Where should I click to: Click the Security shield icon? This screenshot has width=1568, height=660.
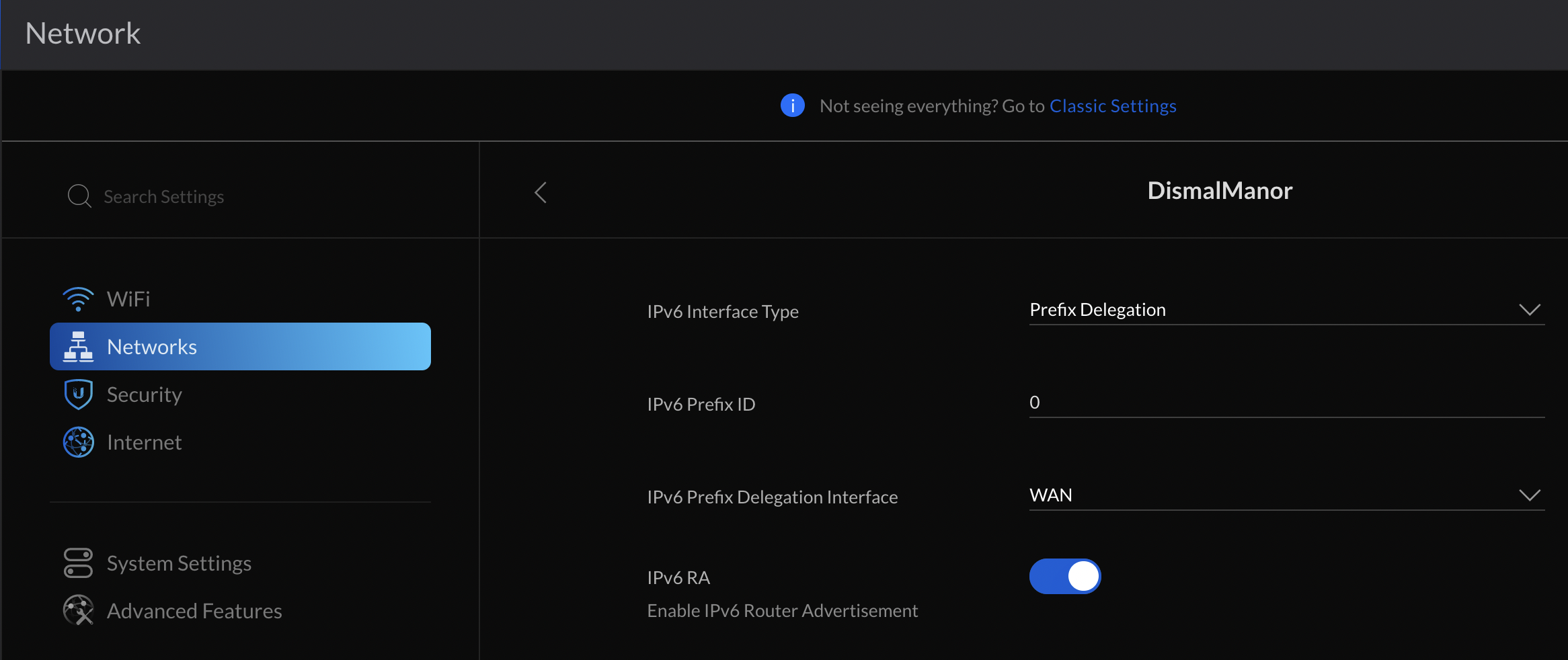pos(78,395)
